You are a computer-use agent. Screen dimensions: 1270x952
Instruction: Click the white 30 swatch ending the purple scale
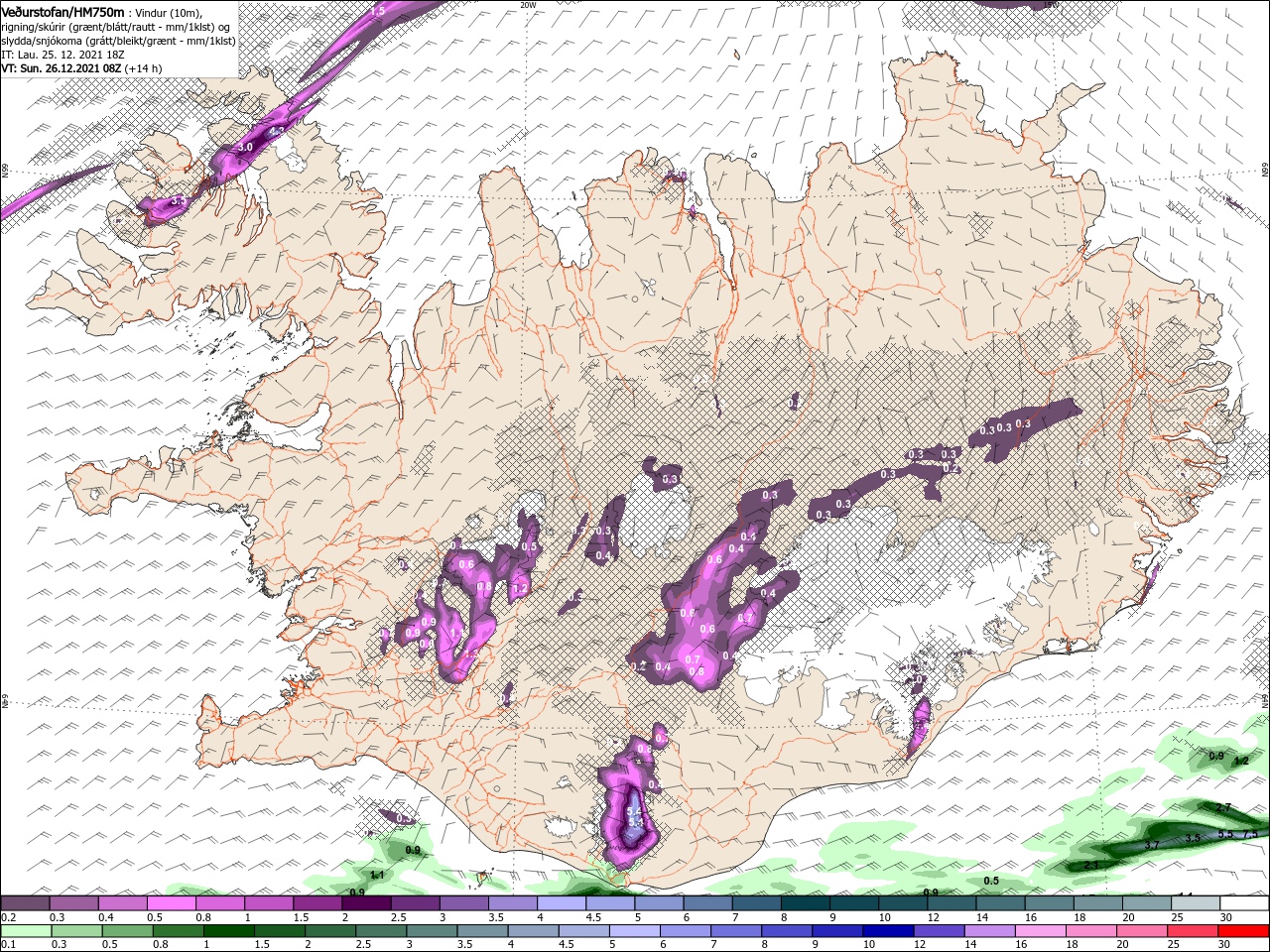tap(1244, 902)
